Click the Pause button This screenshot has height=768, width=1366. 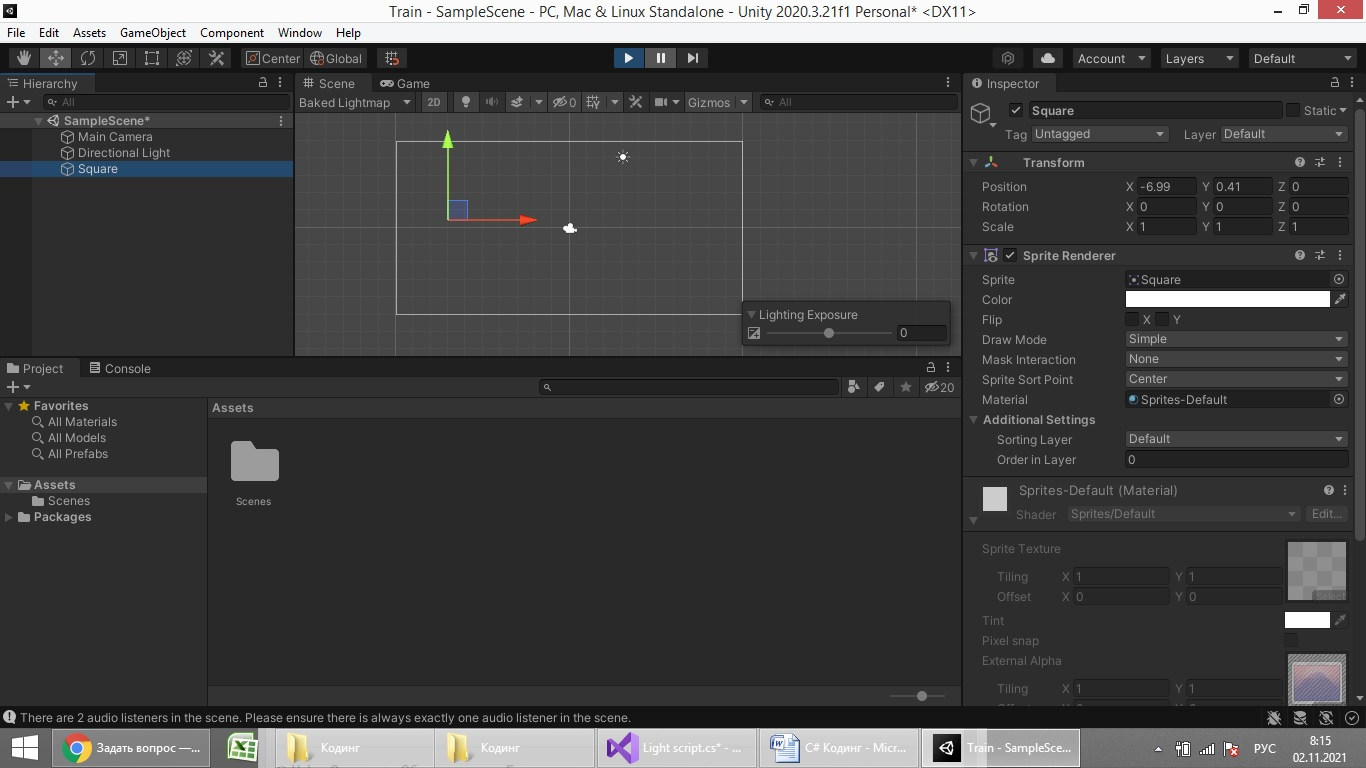pyautogui.click(x=660, y=58)
